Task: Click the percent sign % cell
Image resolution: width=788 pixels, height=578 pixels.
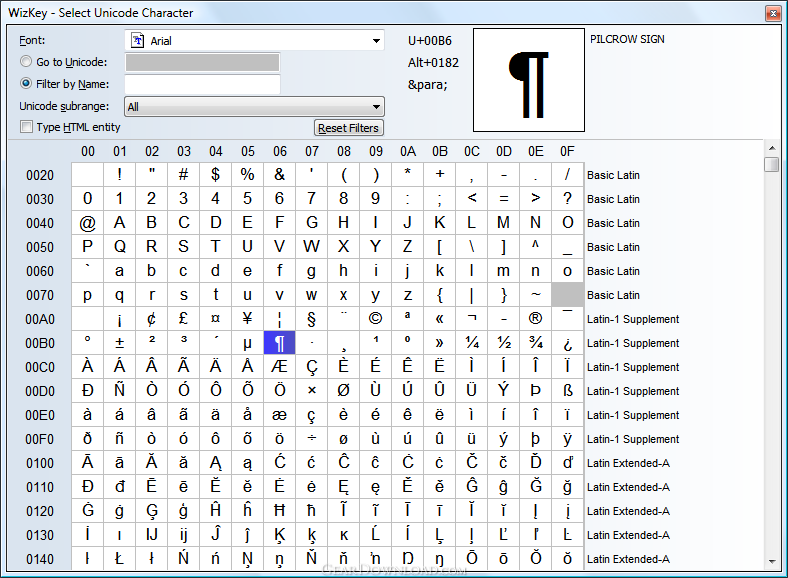Action: coord(247,175)
